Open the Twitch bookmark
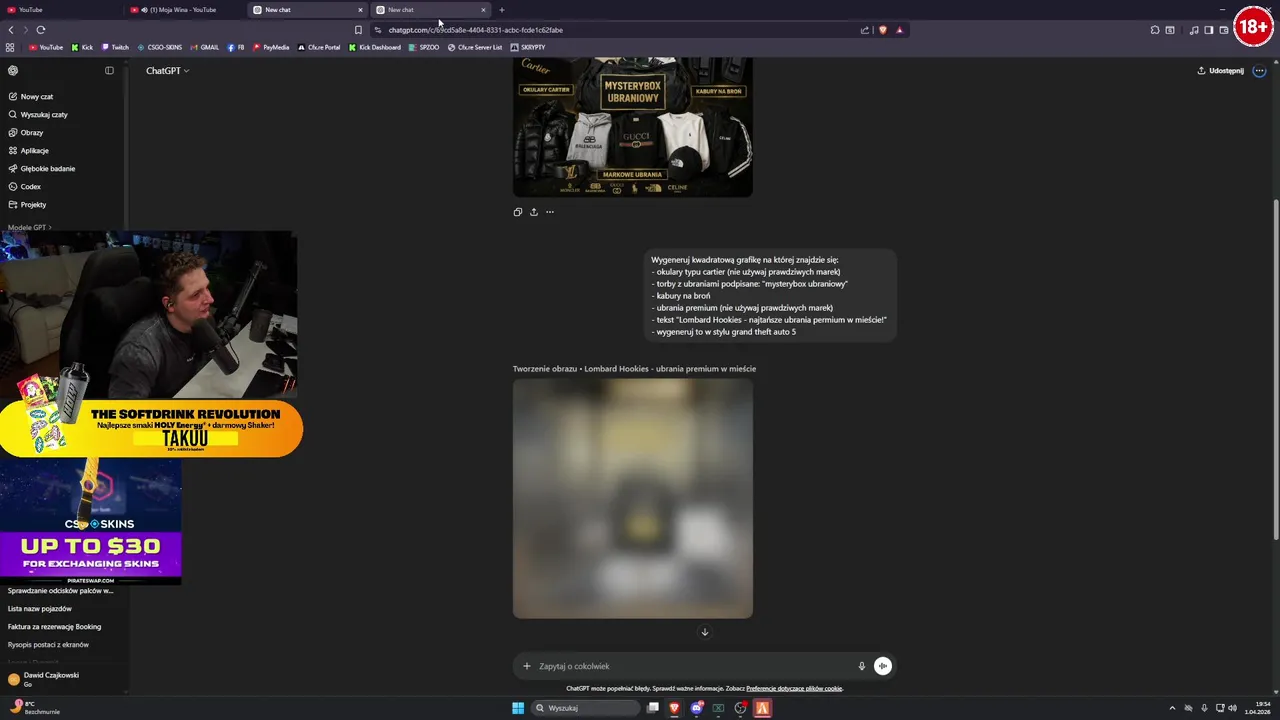1280x720 pixels. 115,47
